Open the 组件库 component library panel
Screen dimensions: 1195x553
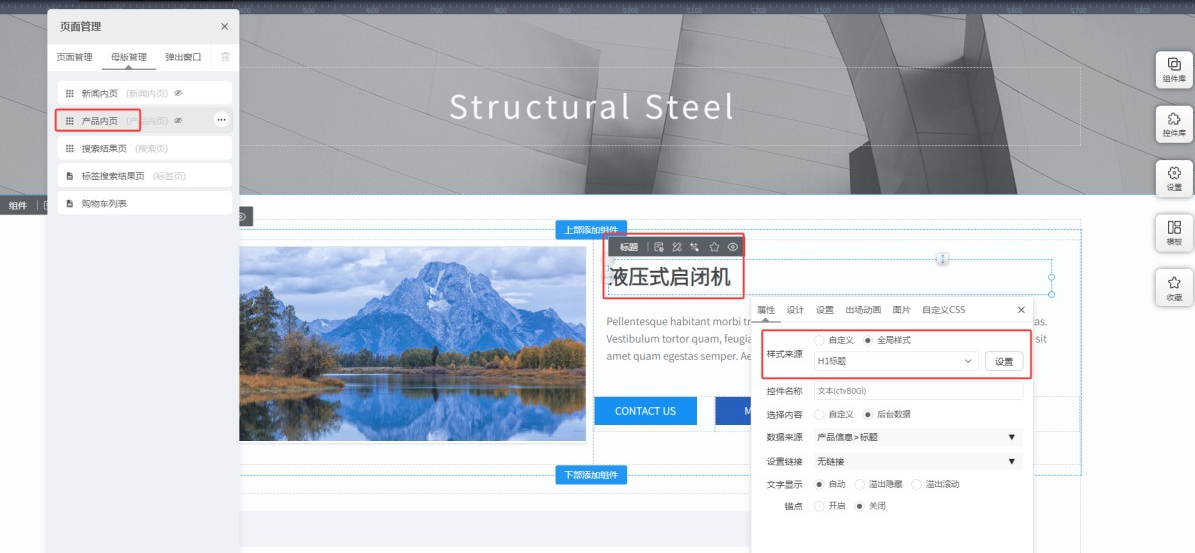pos(1174,69)
